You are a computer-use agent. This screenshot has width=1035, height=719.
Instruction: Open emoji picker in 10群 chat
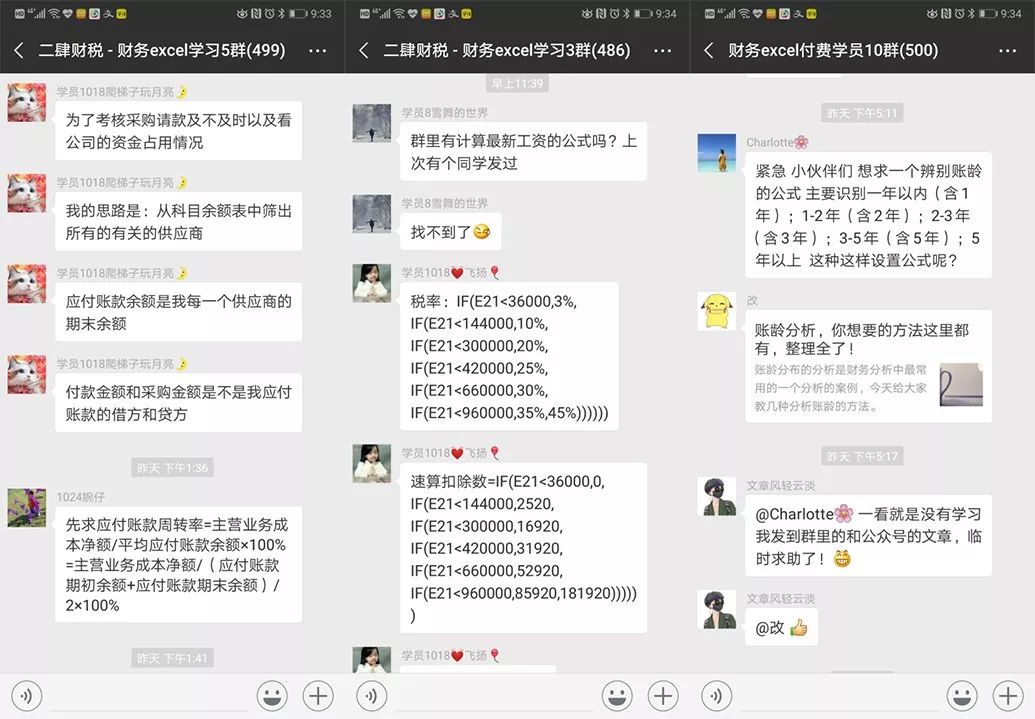962,695
